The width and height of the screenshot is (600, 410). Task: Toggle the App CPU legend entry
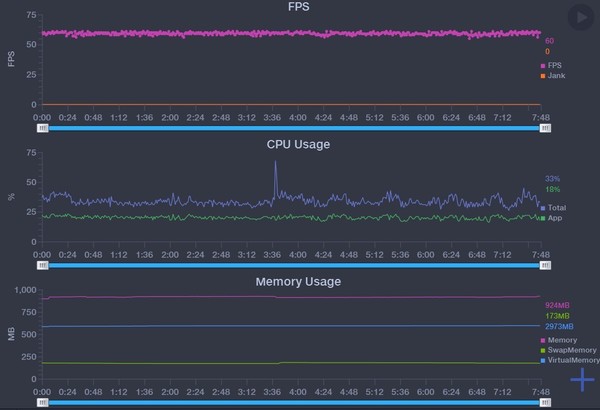[551, 218]
